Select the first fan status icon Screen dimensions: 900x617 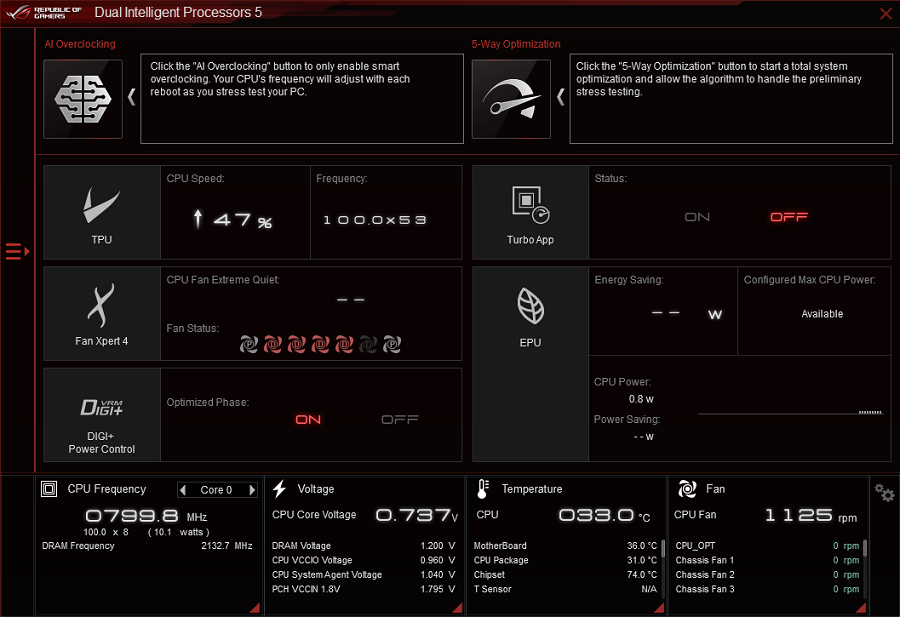[249, 344]
